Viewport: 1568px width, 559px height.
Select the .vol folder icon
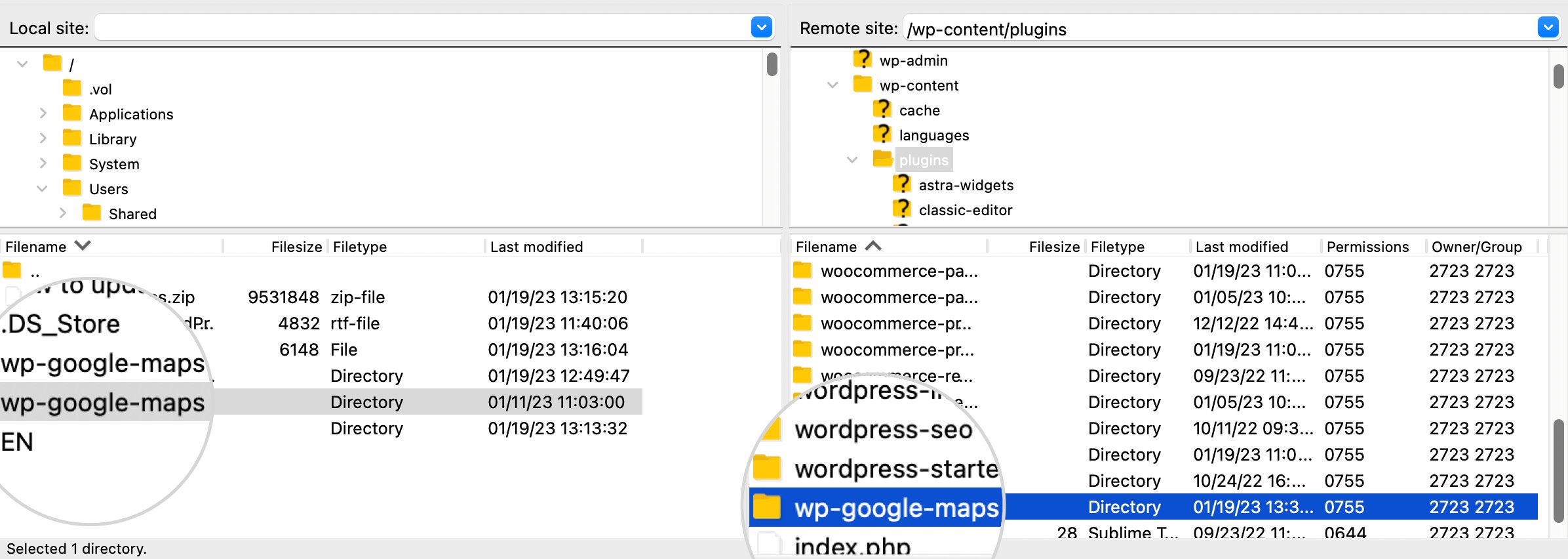72,88
